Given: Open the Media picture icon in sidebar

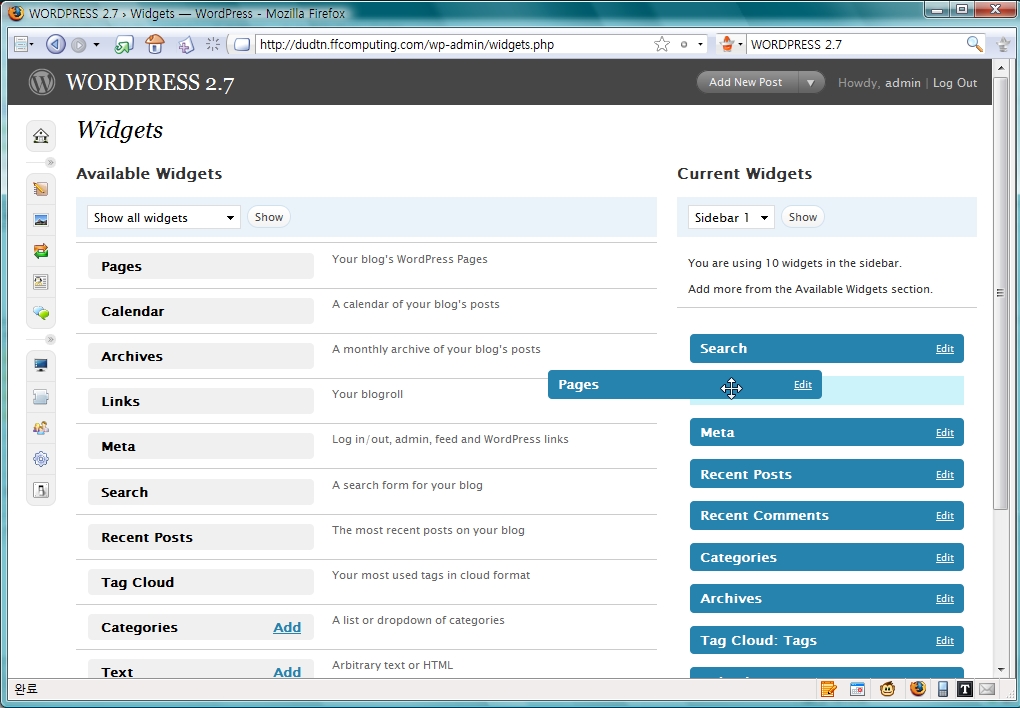Looking at the screenshot, I should coord(41,220).
